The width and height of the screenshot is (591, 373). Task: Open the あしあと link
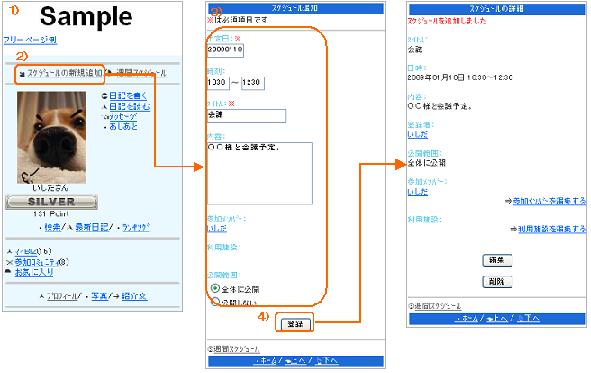123,126
